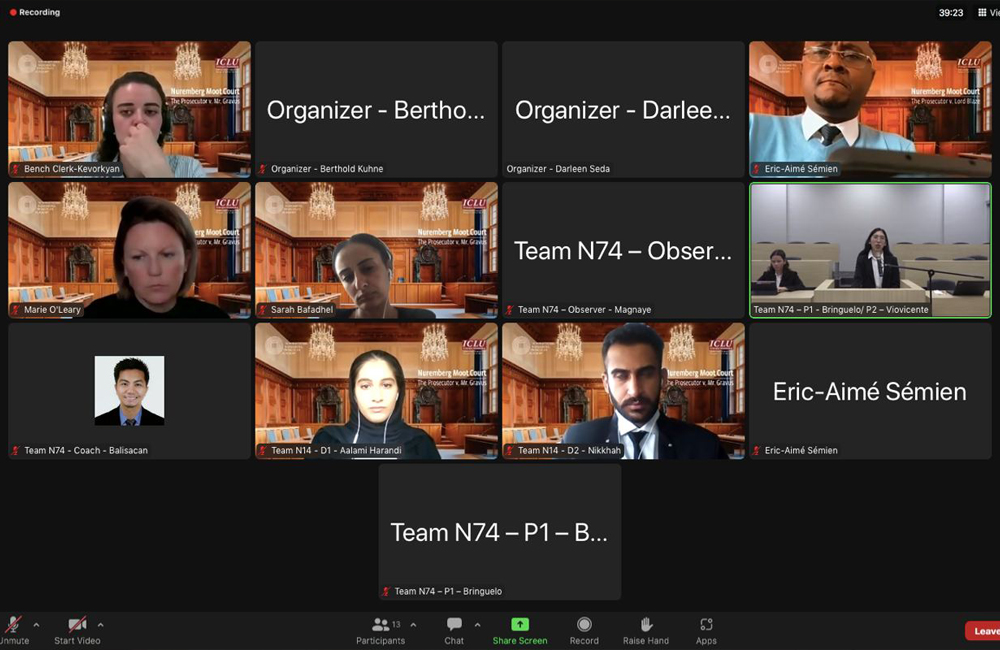Image resolution: width=1000 pixels, height=650 pixels.
Task: Select the Team N74 Coach Balisacan tile
Action: pyautogui.click(x=129, y=390)
